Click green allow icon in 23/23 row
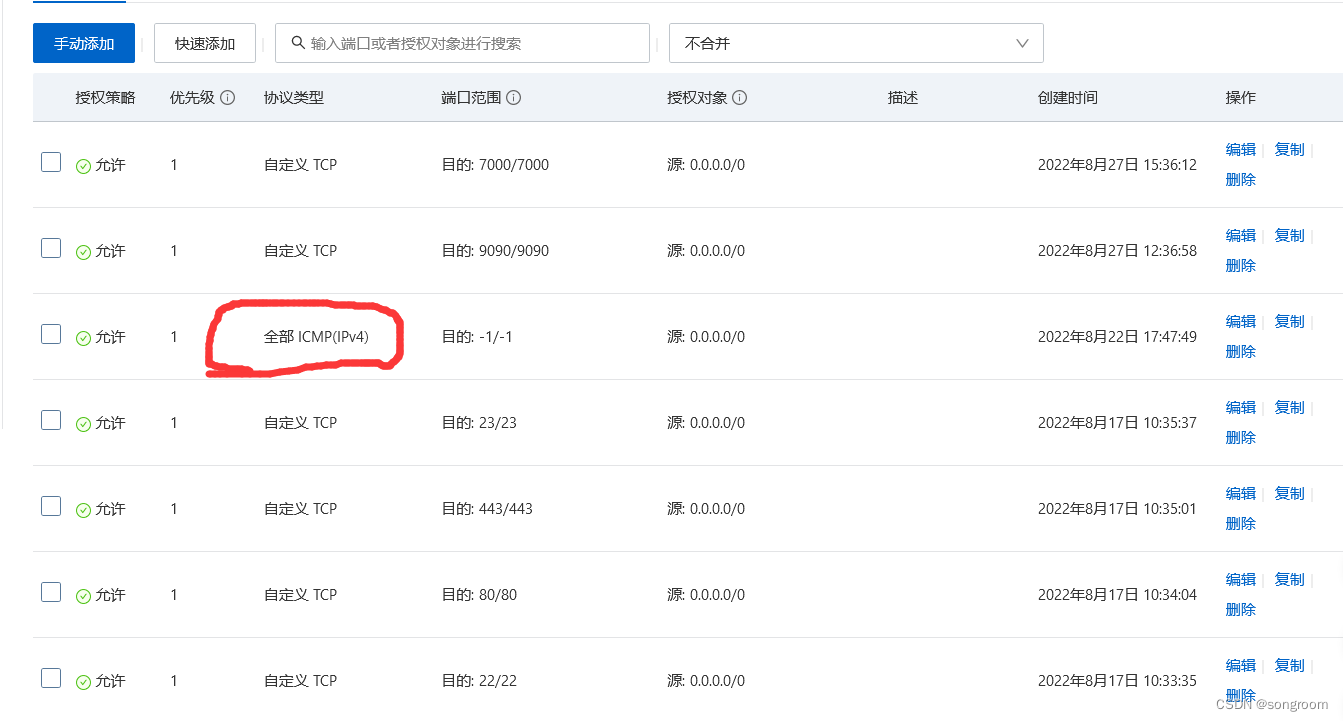The width and height of the screenshot is (1343, 721). pos(83,425)
